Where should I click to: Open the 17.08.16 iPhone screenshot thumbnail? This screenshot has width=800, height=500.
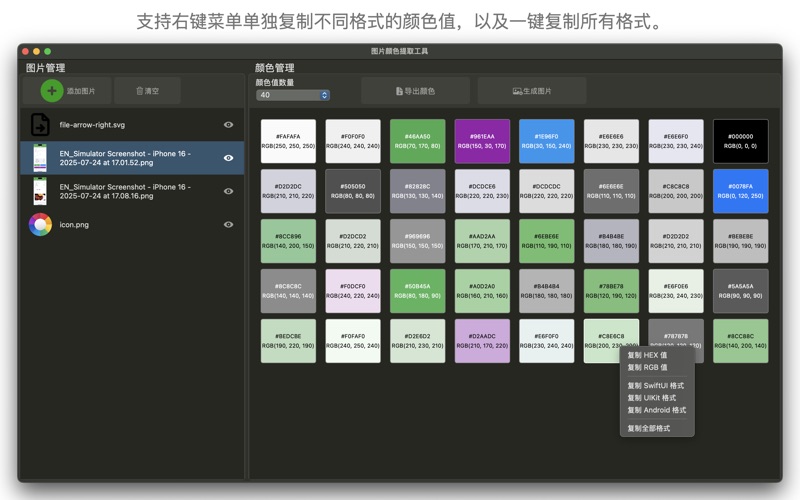40,191
